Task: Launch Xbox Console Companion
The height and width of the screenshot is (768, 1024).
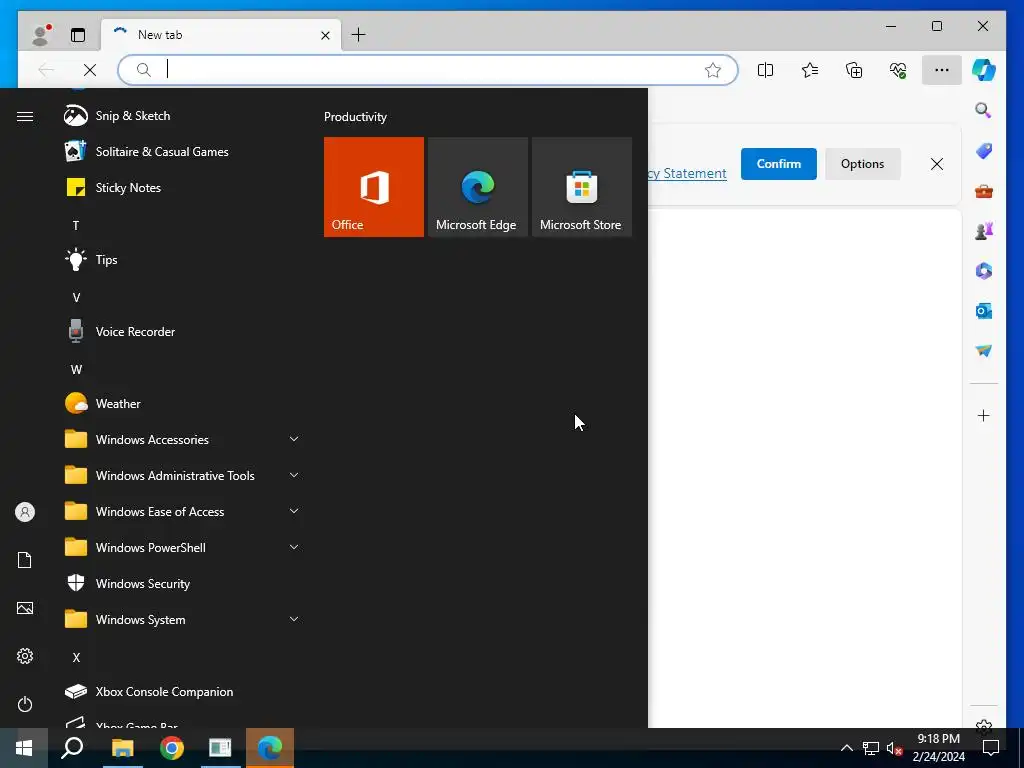Action: coord(180,692)
